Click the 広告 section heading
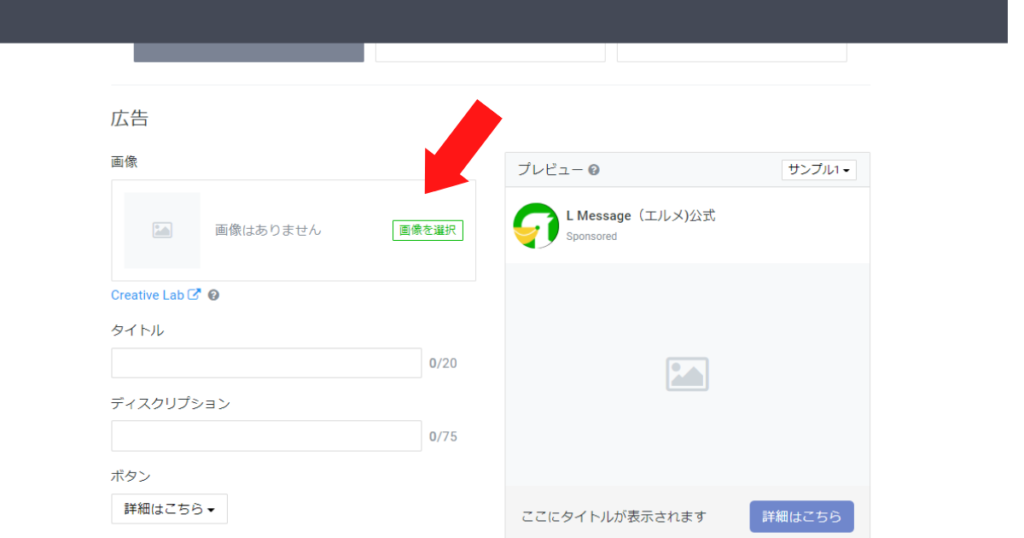The height and width of the screenshot is (538, 1024). point(129,118)
